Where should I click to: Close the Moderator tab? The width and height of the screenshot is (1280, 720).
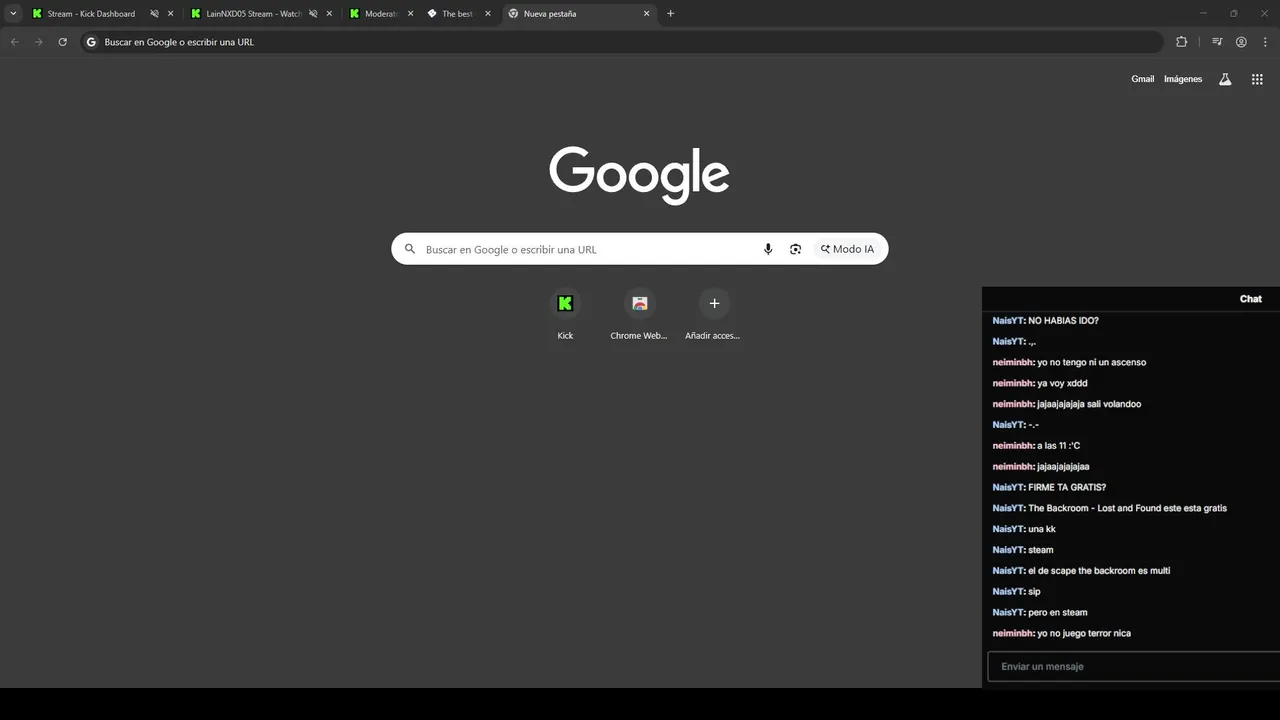pyautogui.click(x=410, y=14)
